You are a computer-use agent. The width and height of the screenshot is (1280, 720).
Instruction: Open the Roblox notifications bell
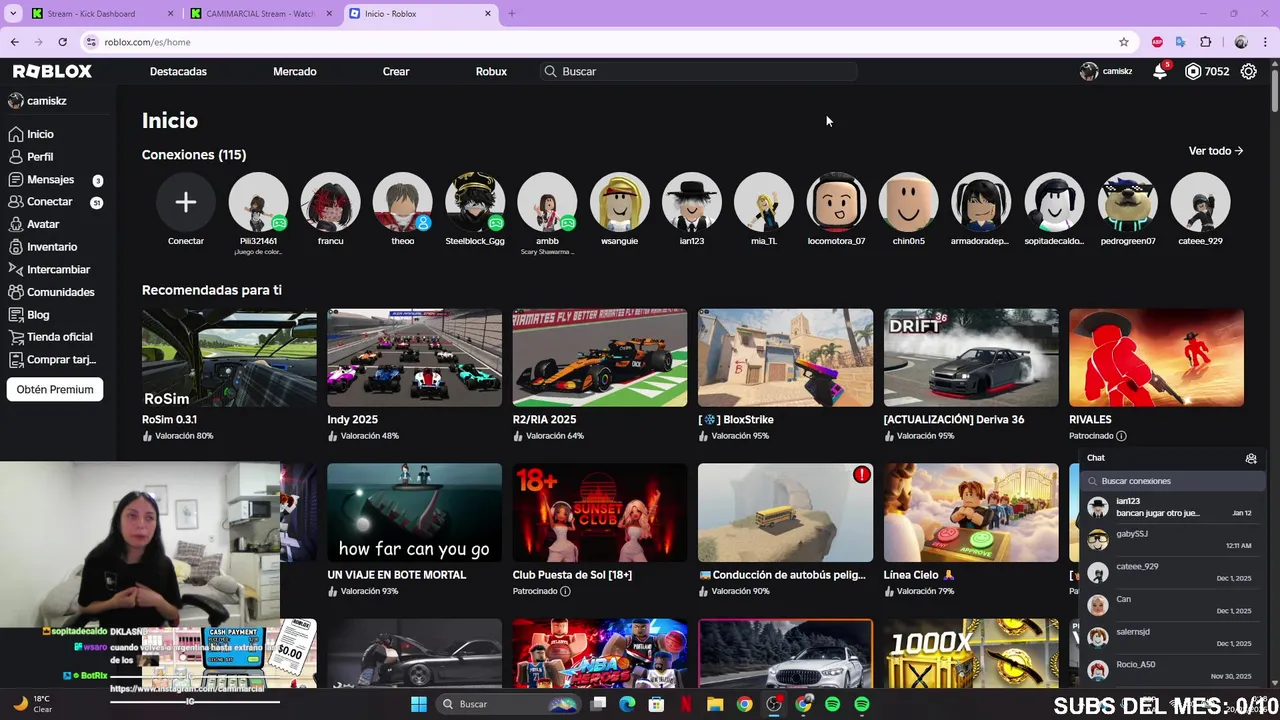(x=1160, y=72)
